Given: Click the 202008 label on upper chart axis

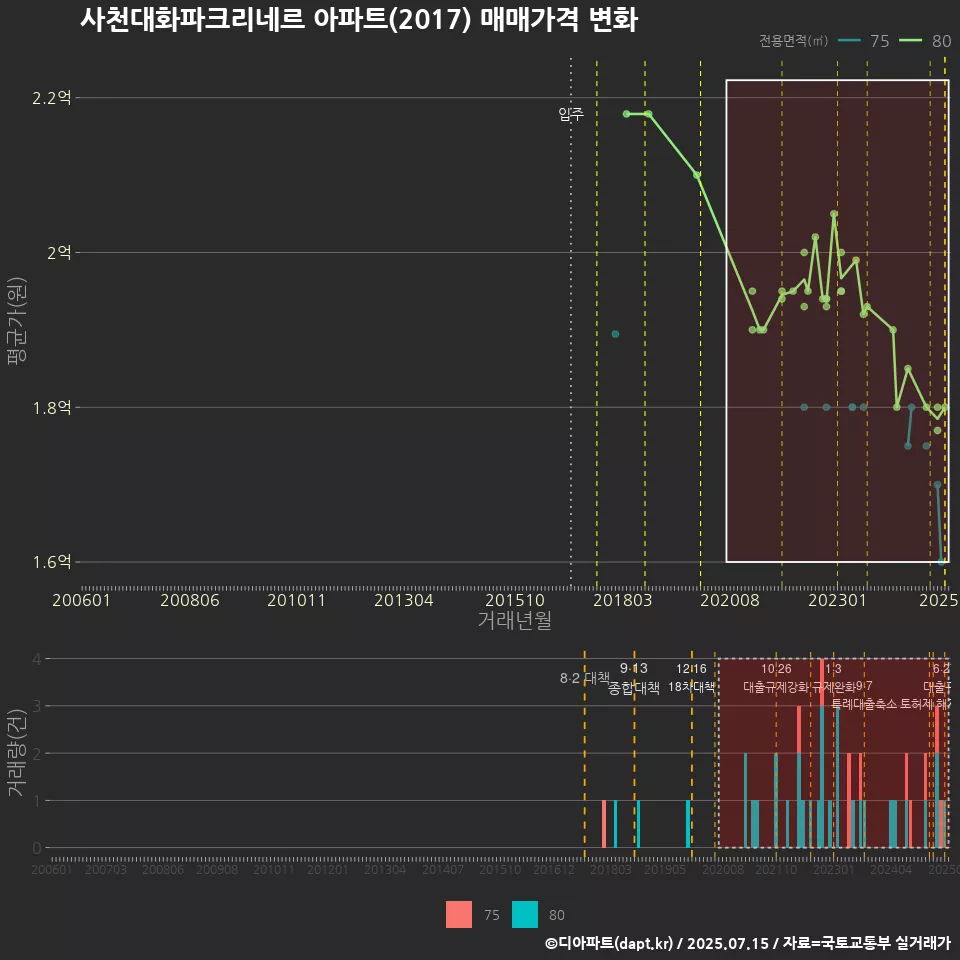Looking at the screenshot, I should pyautogui.click(x=730, y=600).
